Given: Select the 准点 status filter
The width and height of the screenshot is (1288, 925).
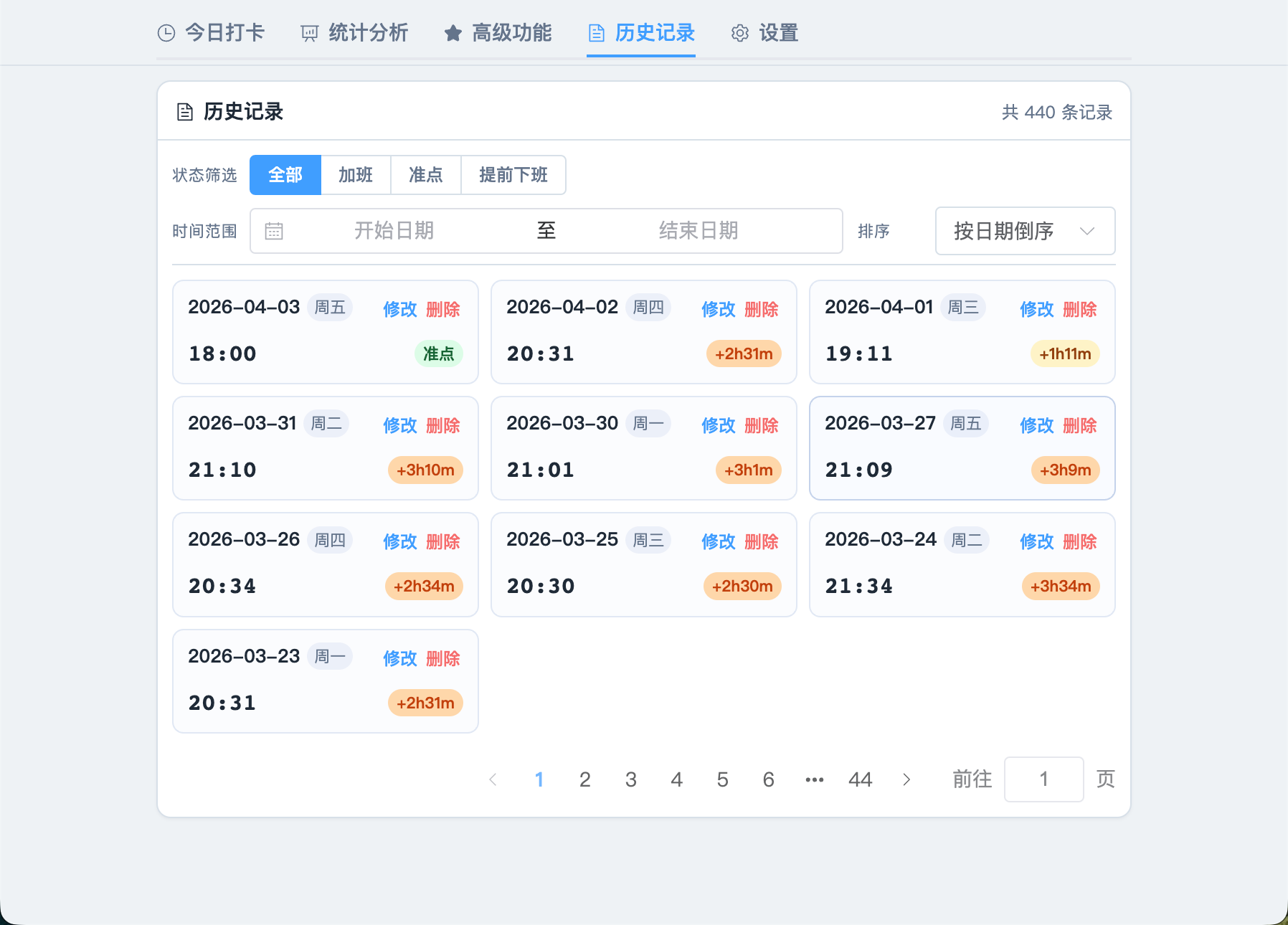Looking at the screenshot, I should point(426,175).
